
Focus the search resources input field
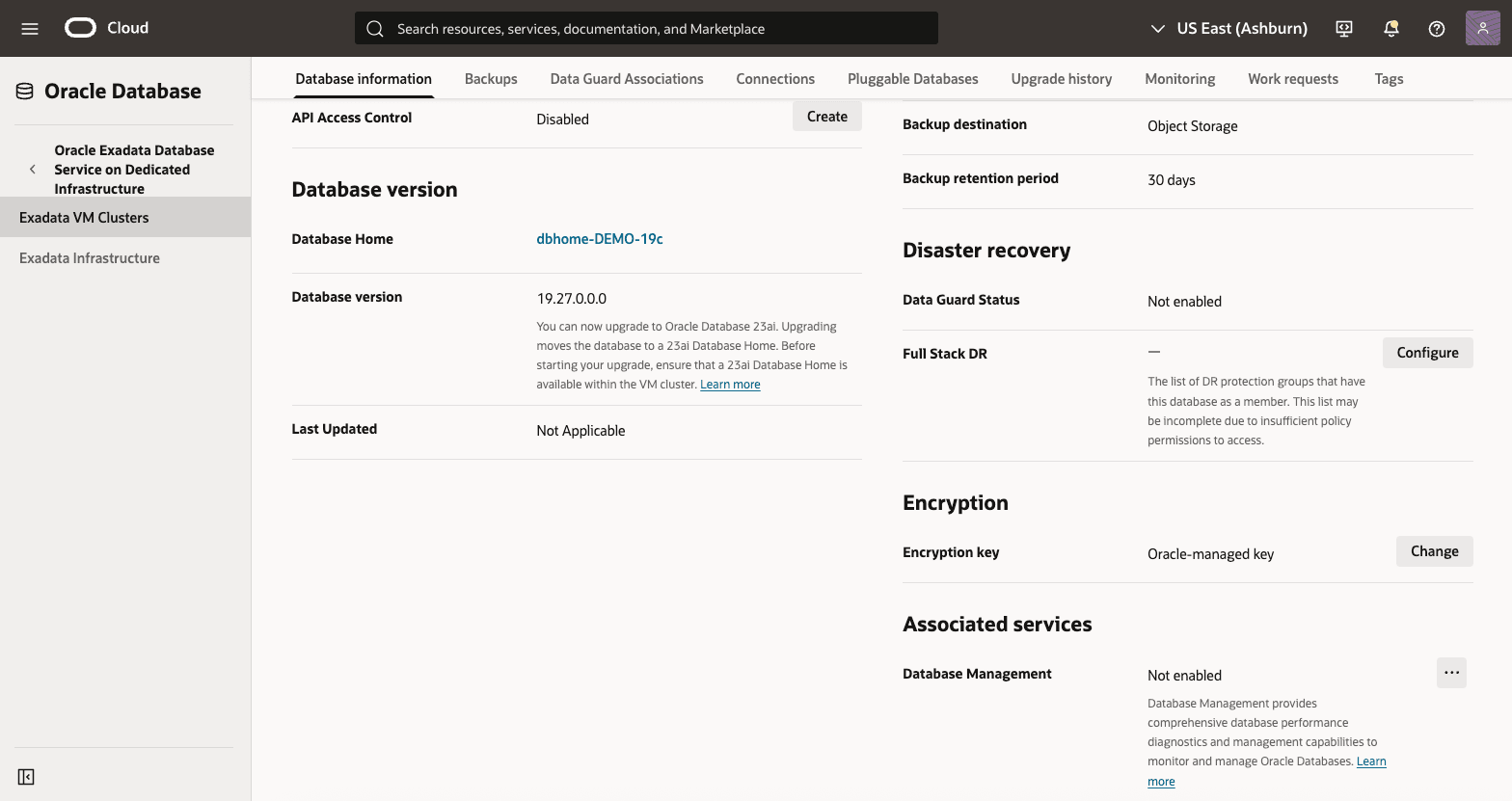click(x=646, y=28)
